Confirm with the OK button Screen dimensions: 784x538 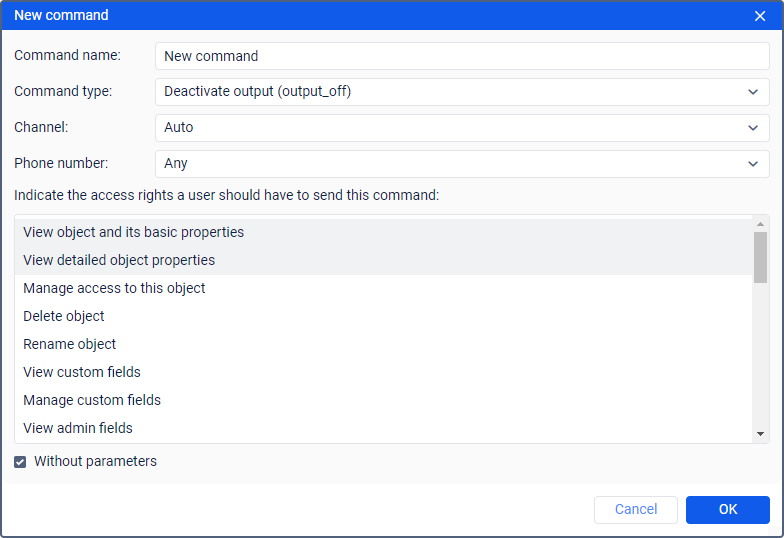click(x=727, y=510)
